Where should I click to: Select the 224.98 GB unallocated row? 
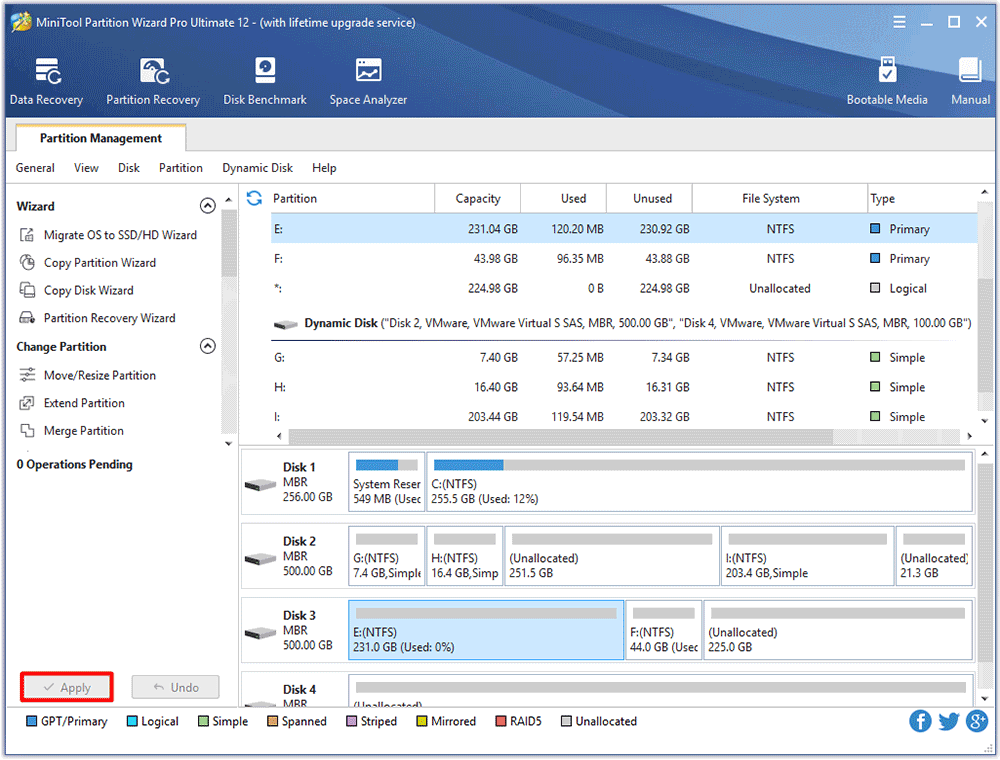click(x=624, y=288)
